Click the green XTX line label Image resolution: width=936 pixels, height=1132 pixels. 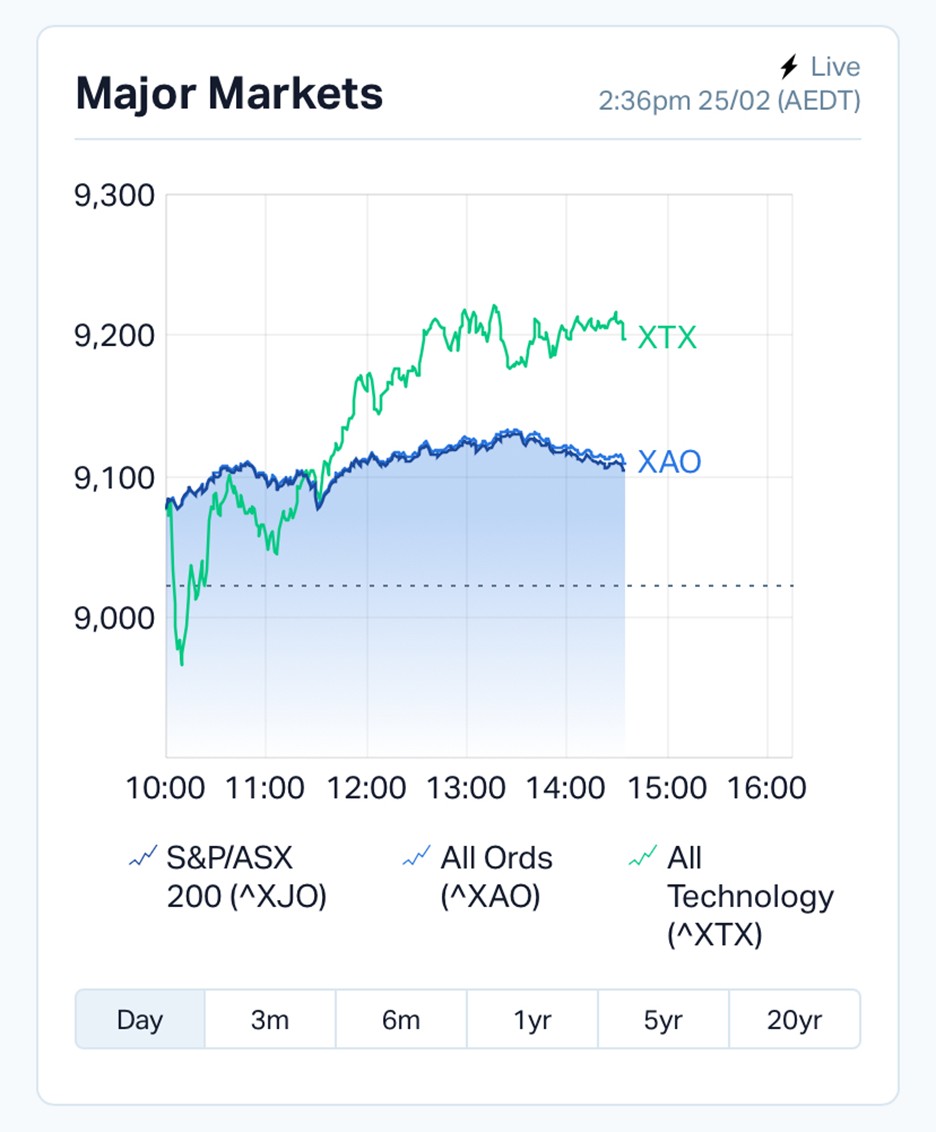click(x=667, y=338)
